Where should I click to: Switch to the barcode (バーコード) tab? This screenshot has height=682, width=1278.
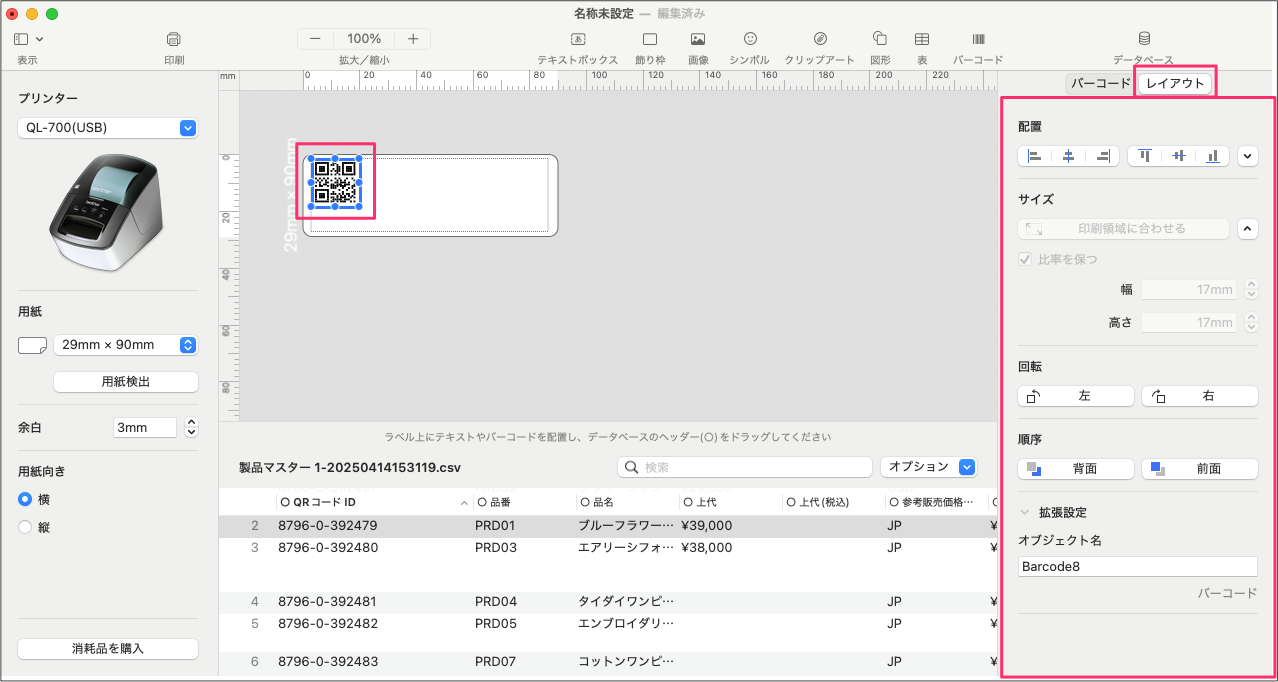point(1100,84)
